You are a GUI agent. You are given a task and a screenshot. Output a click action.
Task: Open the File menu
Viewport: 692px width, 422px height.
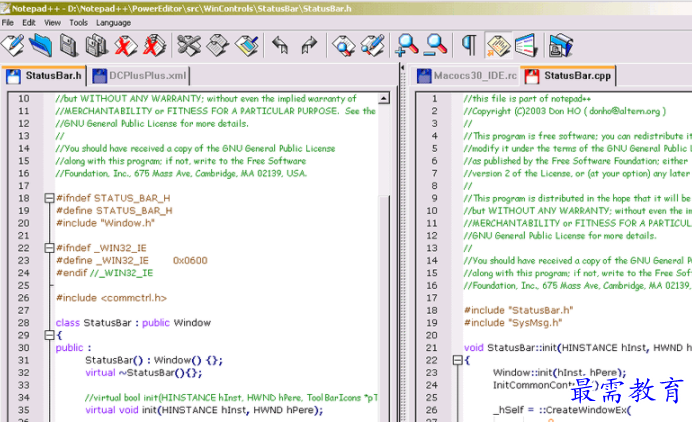pos(8,23)
